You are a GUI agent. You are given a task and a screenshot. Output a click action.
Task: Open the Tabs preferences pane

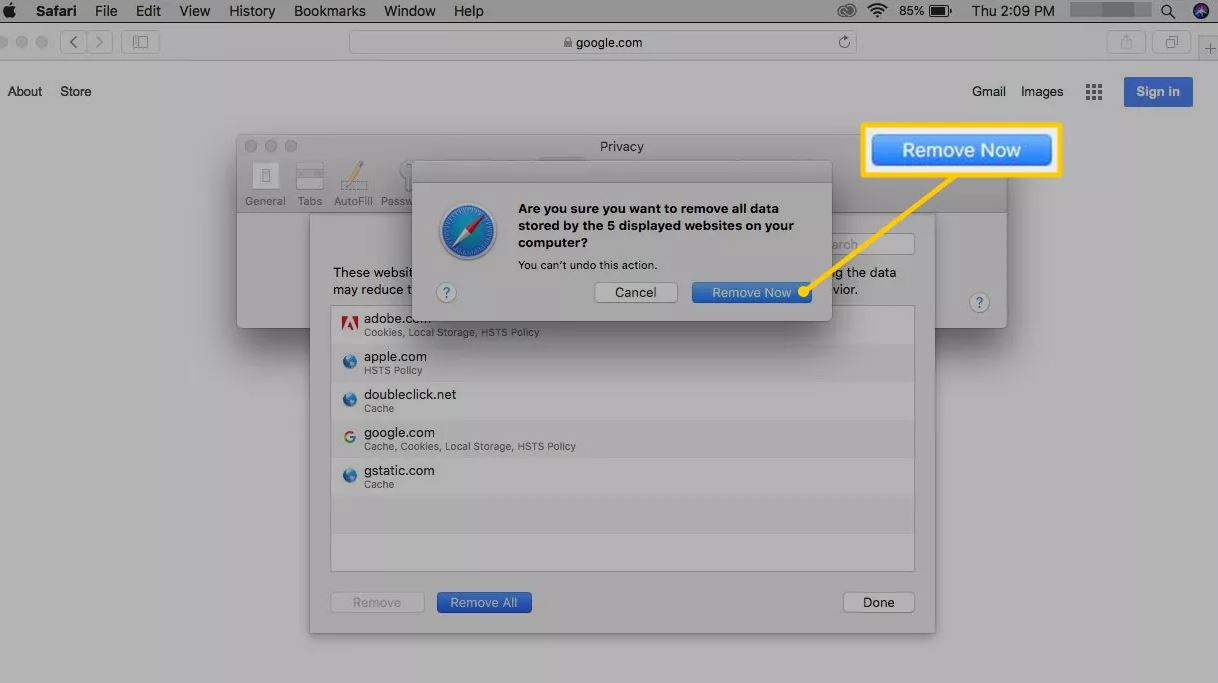310,184
